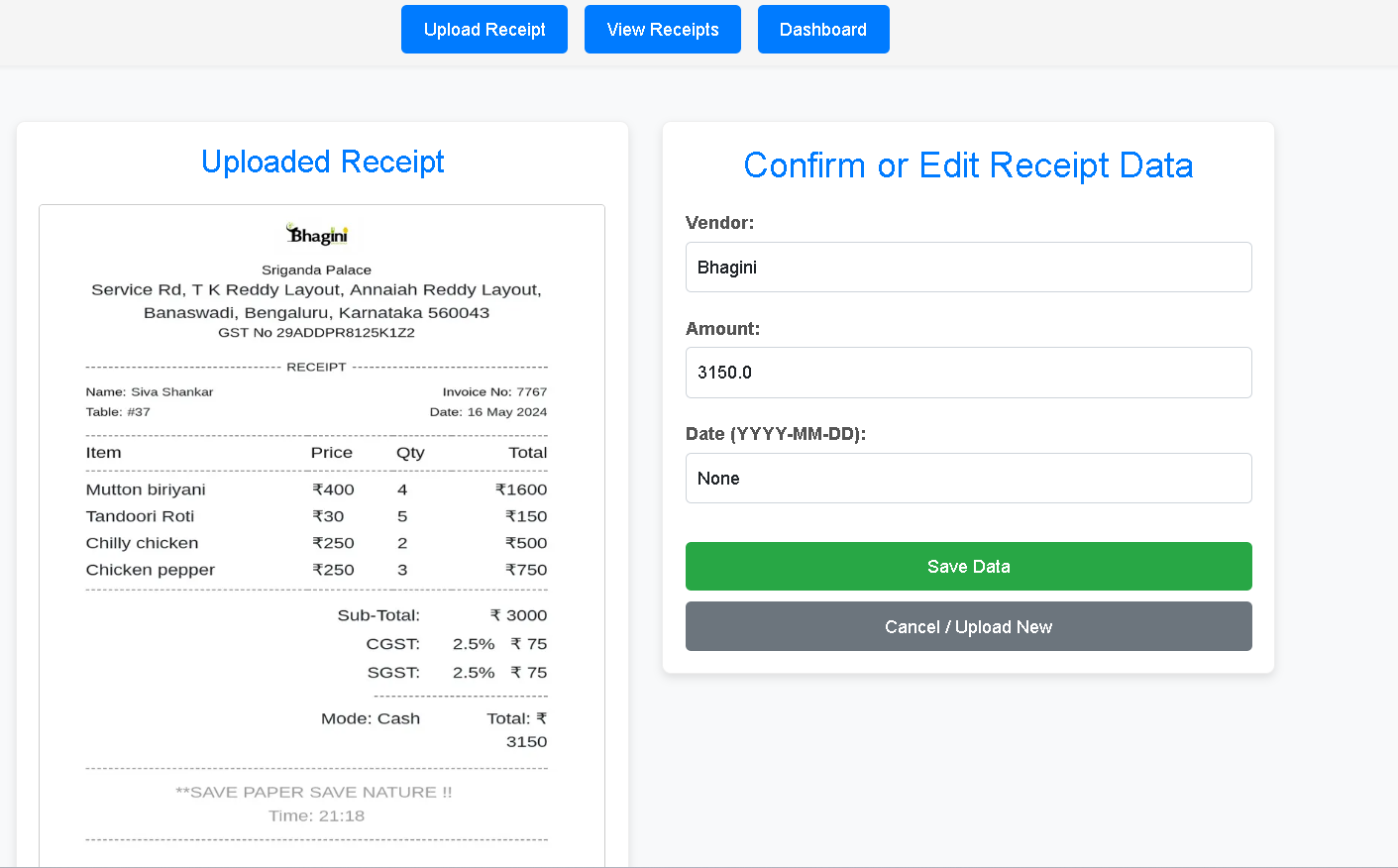Viewport: 1398px width, 868px height.
Task: Click the Bhagini logo on the receipt
Action: pos(316,235)
